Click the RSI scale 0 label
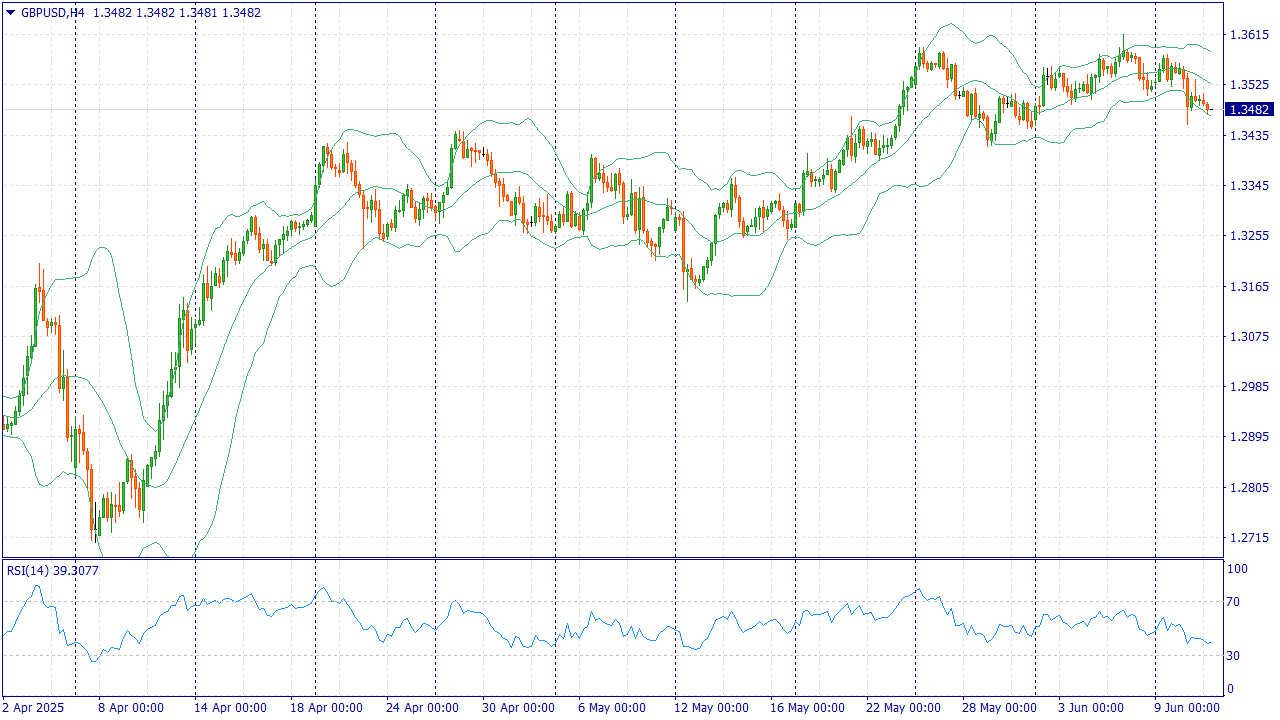Viewport: 1280px width, 720px height. point(1232,689)
